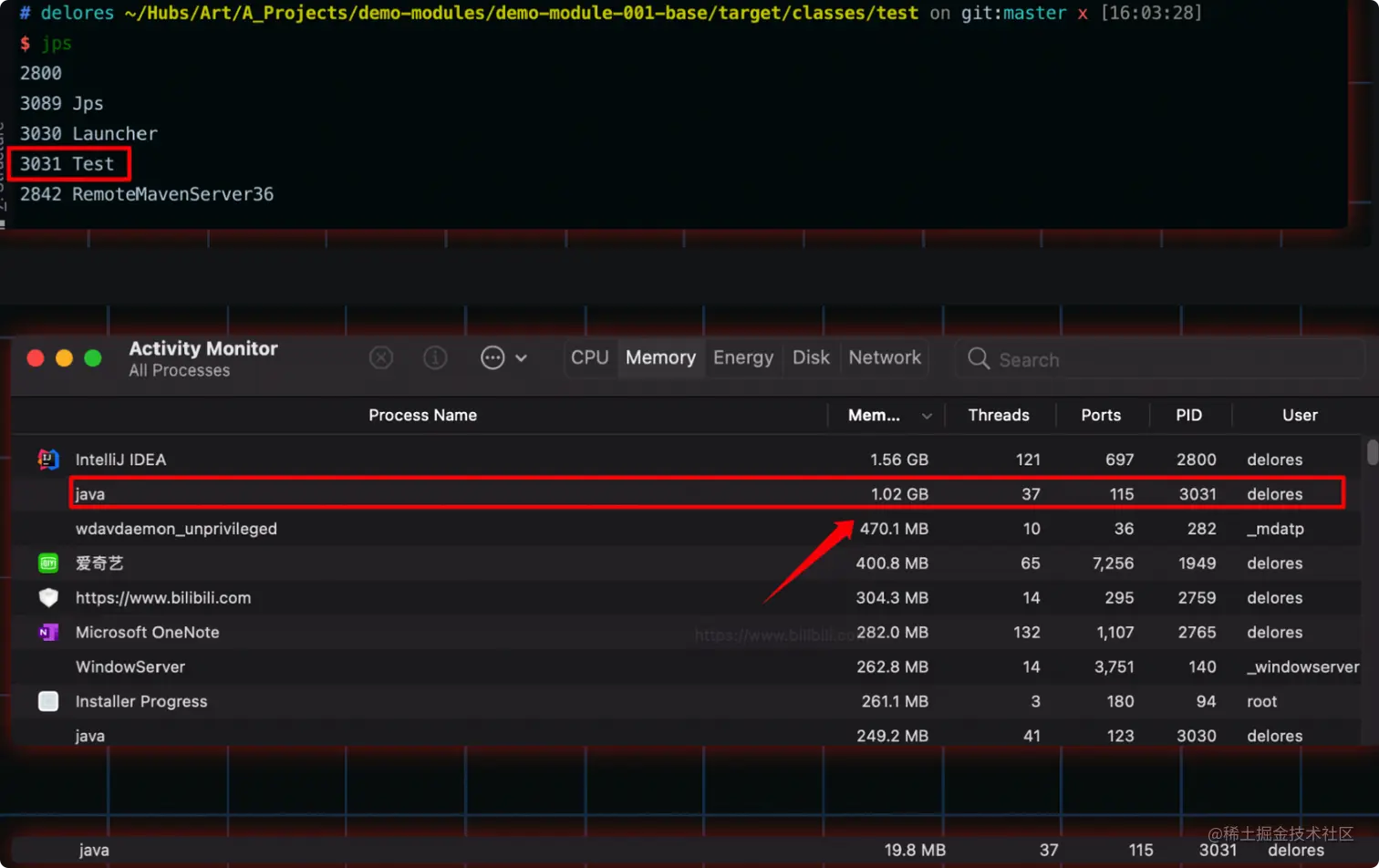Click the root user cell
Viewport: 1379px width, 868px height.
pyautogui.click(x=1262, y=701)
